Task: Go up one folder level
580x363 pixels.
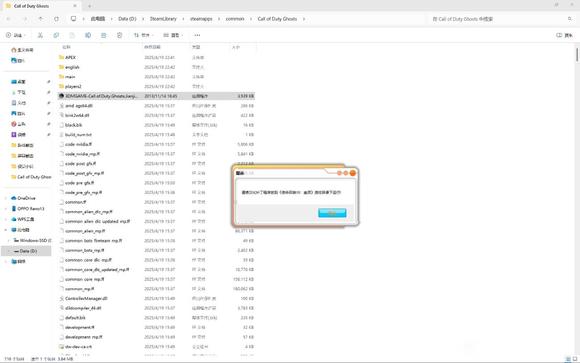Action: click(41, 19)
